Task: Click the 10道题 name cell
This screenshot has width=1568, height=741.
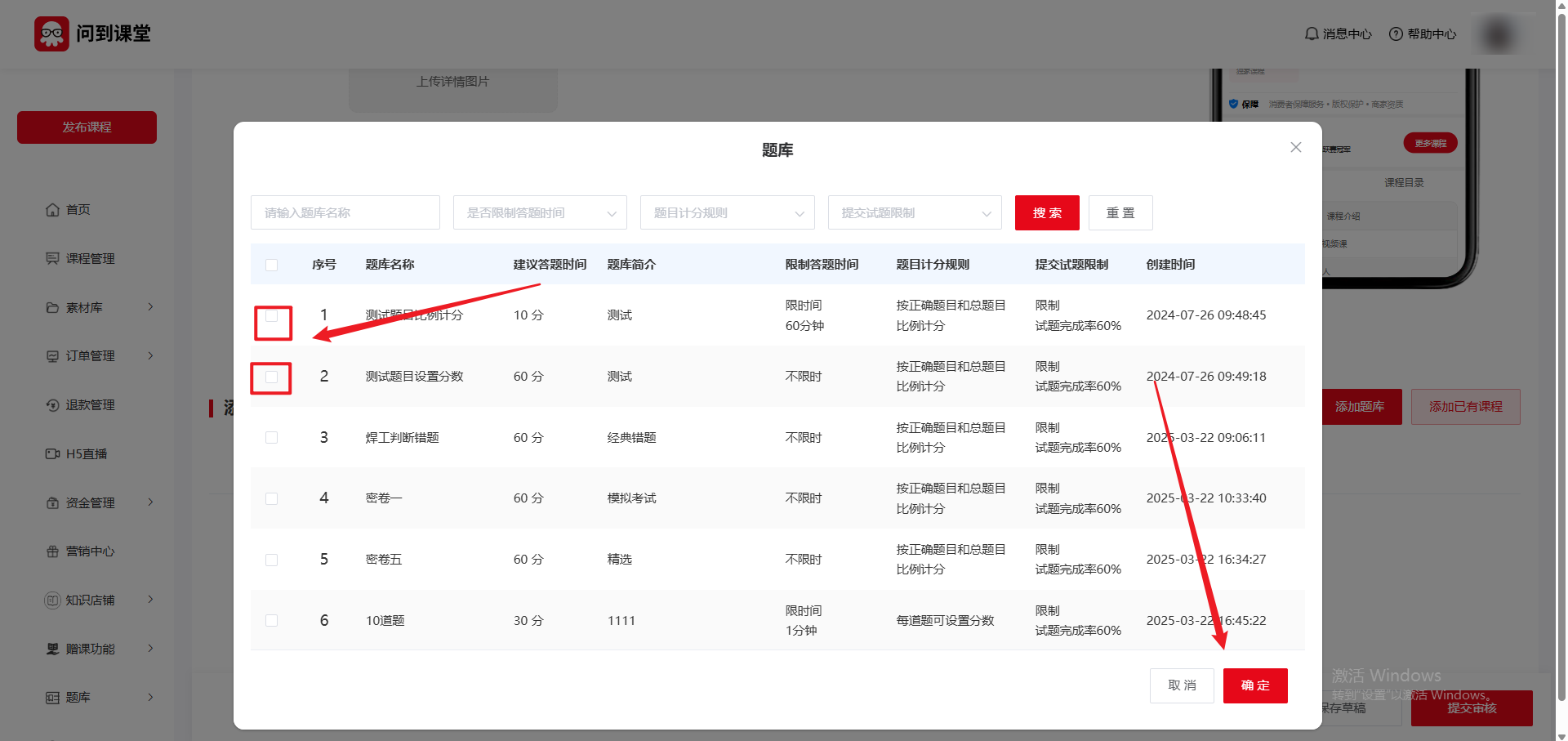Action: coord(385,621)
